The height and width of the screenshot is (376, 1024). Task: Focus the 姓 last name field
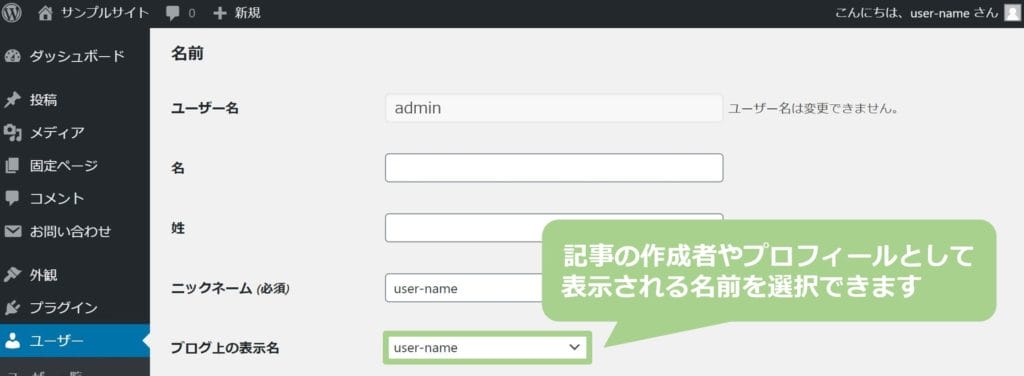554,228
